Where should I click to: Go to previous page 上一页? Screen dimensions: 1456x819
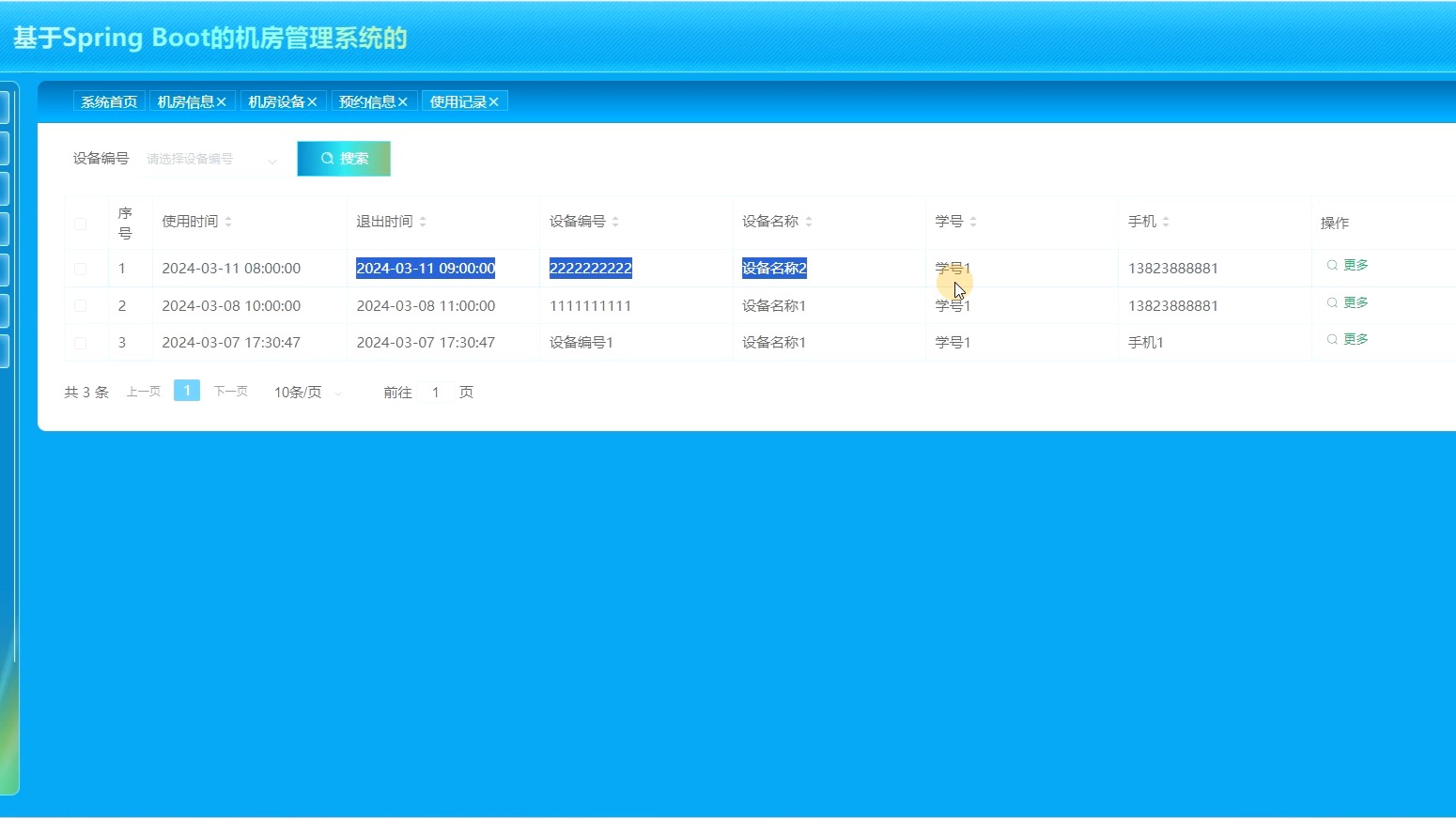[144, 392]
